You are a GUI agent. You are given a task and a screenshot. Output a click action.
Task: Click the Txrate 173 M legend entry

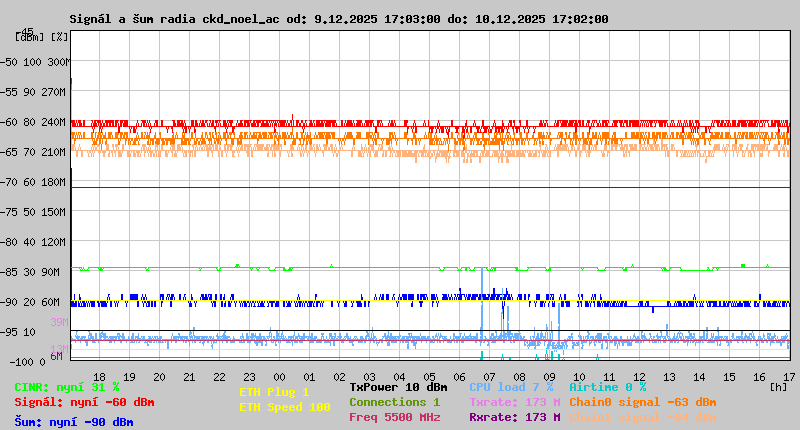click(x=514, y=402)
